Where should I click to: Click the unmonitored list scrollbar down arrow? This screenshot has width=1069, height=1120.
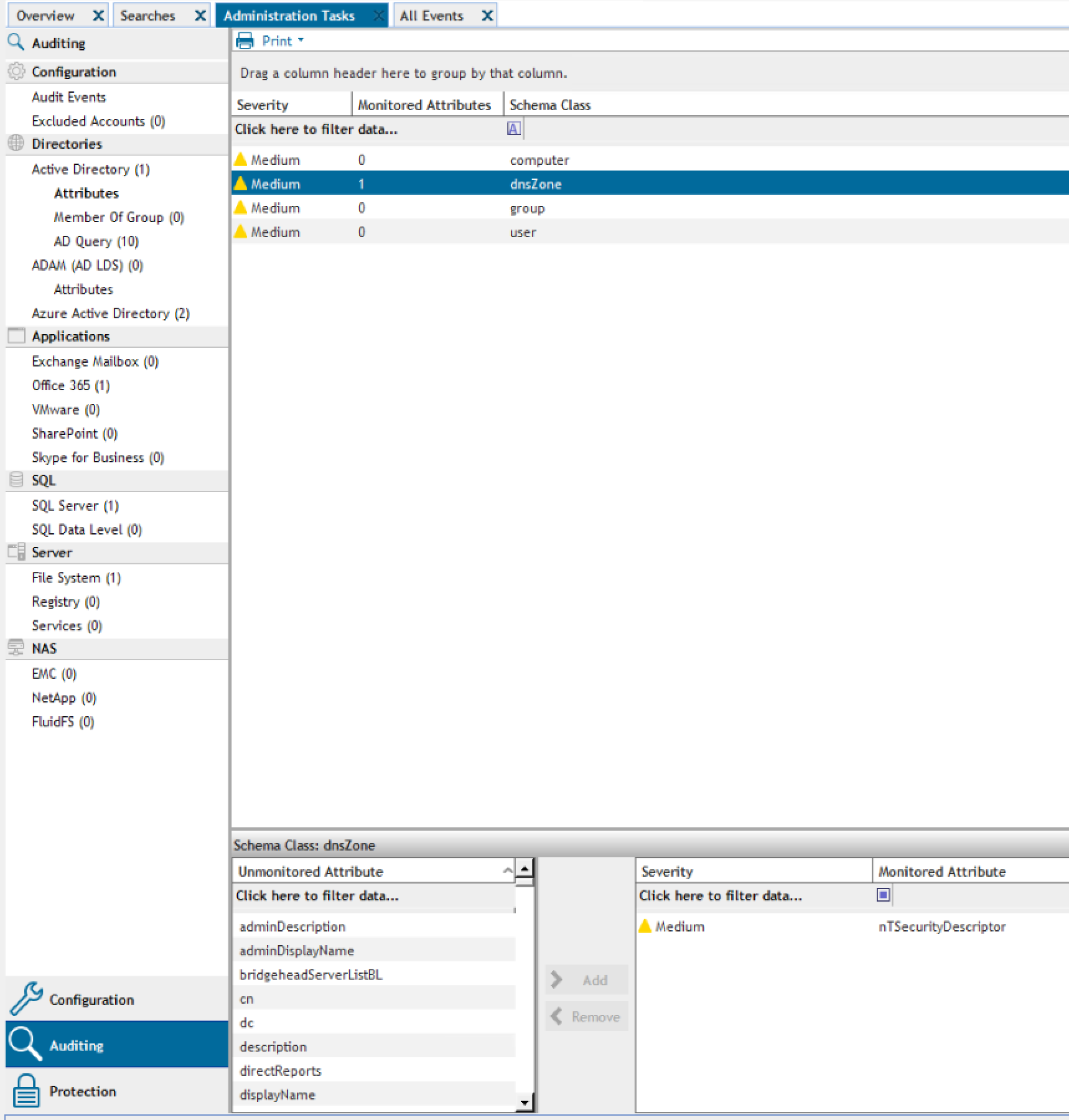[x=525, y=1103]
